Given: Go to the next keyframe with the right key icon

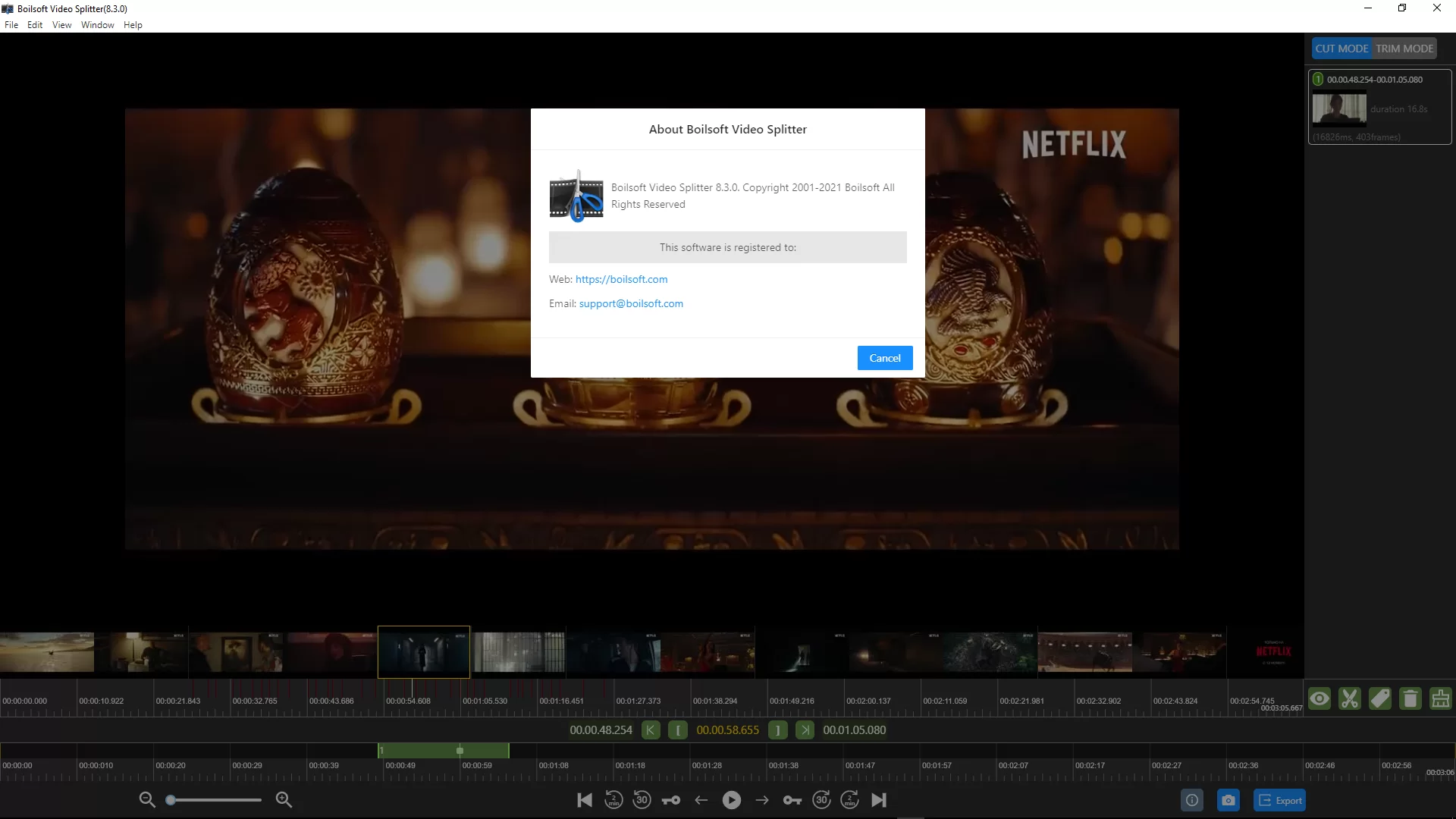Looking at the screenshot, I should [x=792, y=800].
